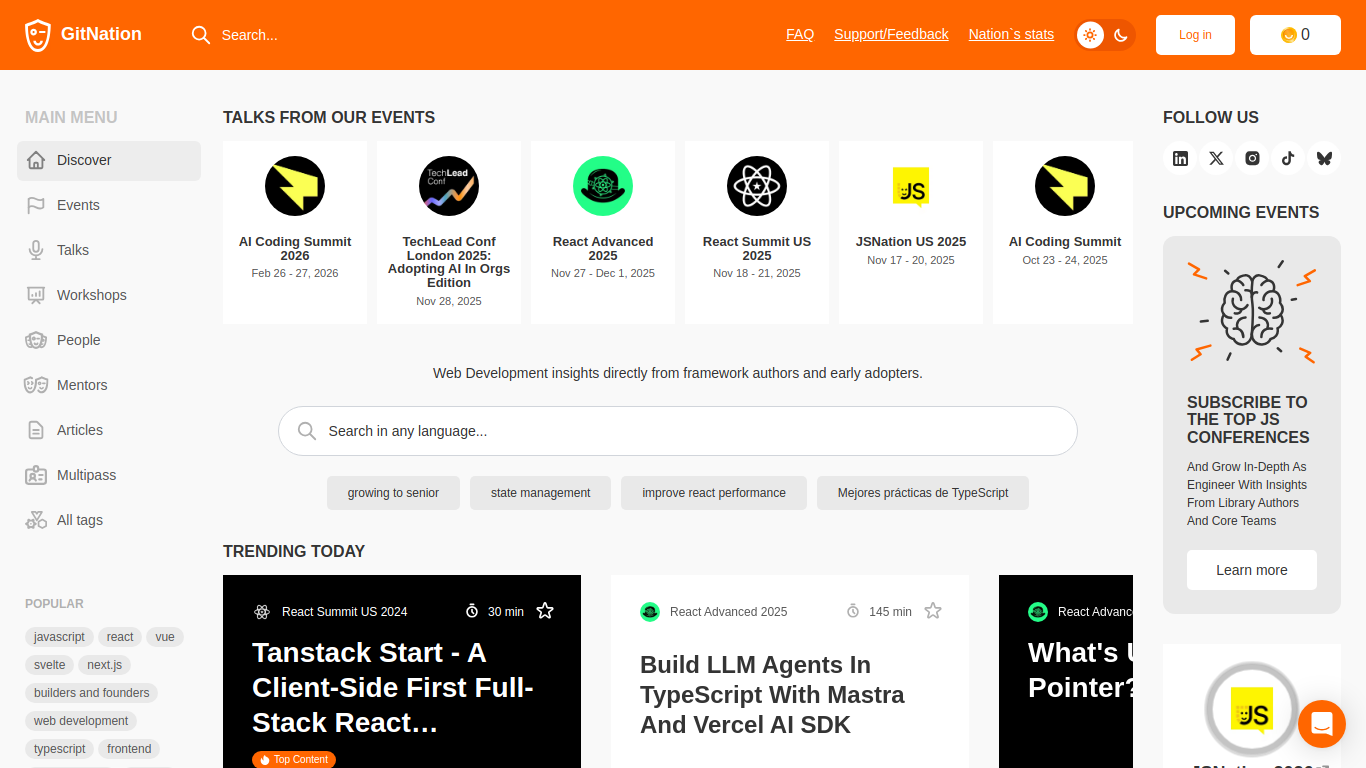Click the Learn more button
This screenshot has height=768, width=1366.
[1252, 570]
